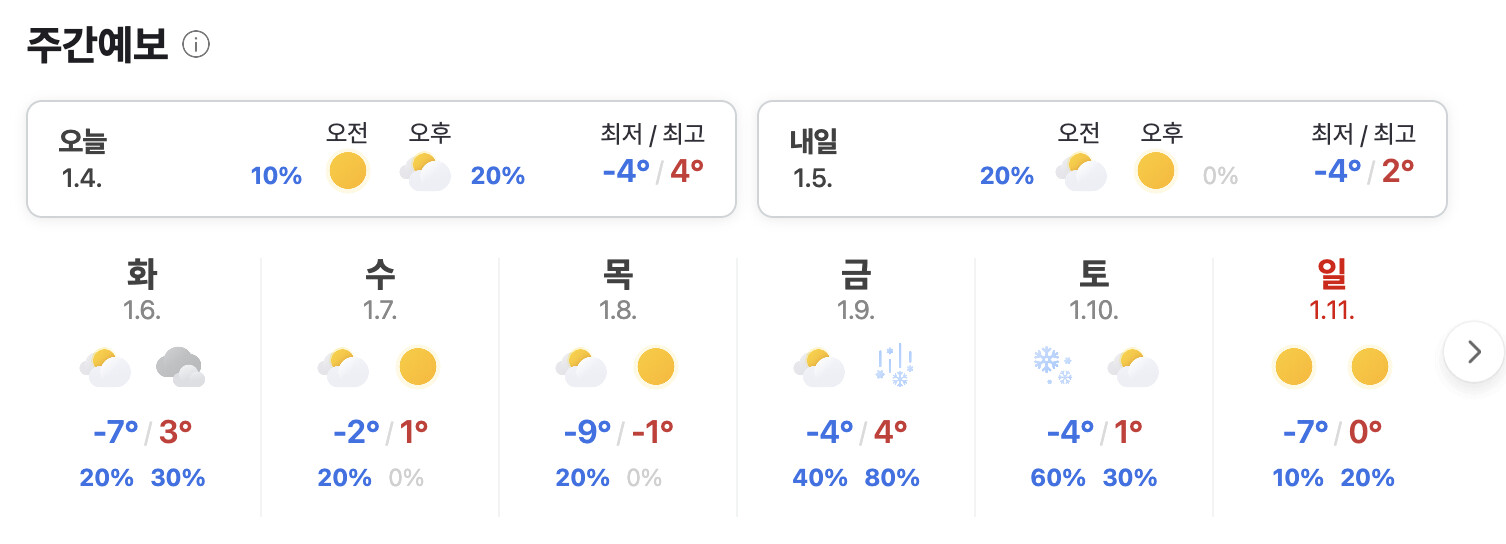
Task: Click the info icon beside 주간예보
Action: [x=196, y=45]
